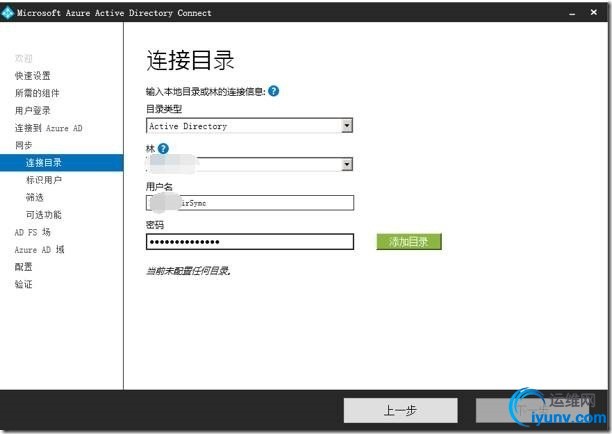This screenshot has height=434, width=612.
Task: Open the 筛选 step
Action: click(x=34, y=197)
